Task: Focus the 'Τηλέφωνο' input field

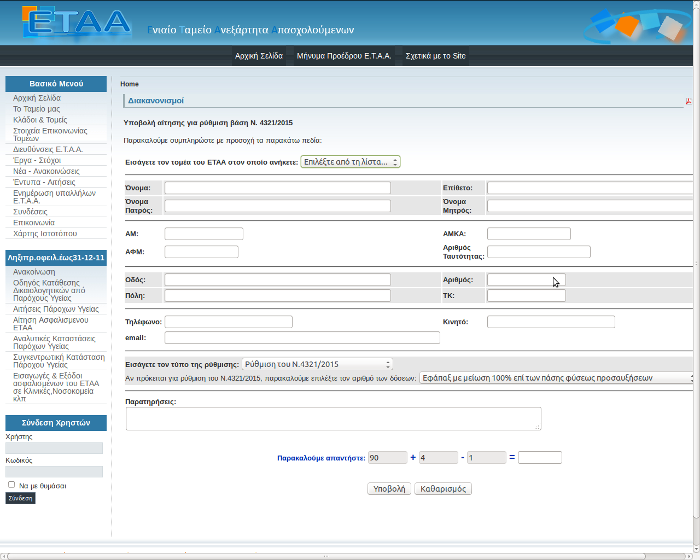Action: tap(229, 322)
